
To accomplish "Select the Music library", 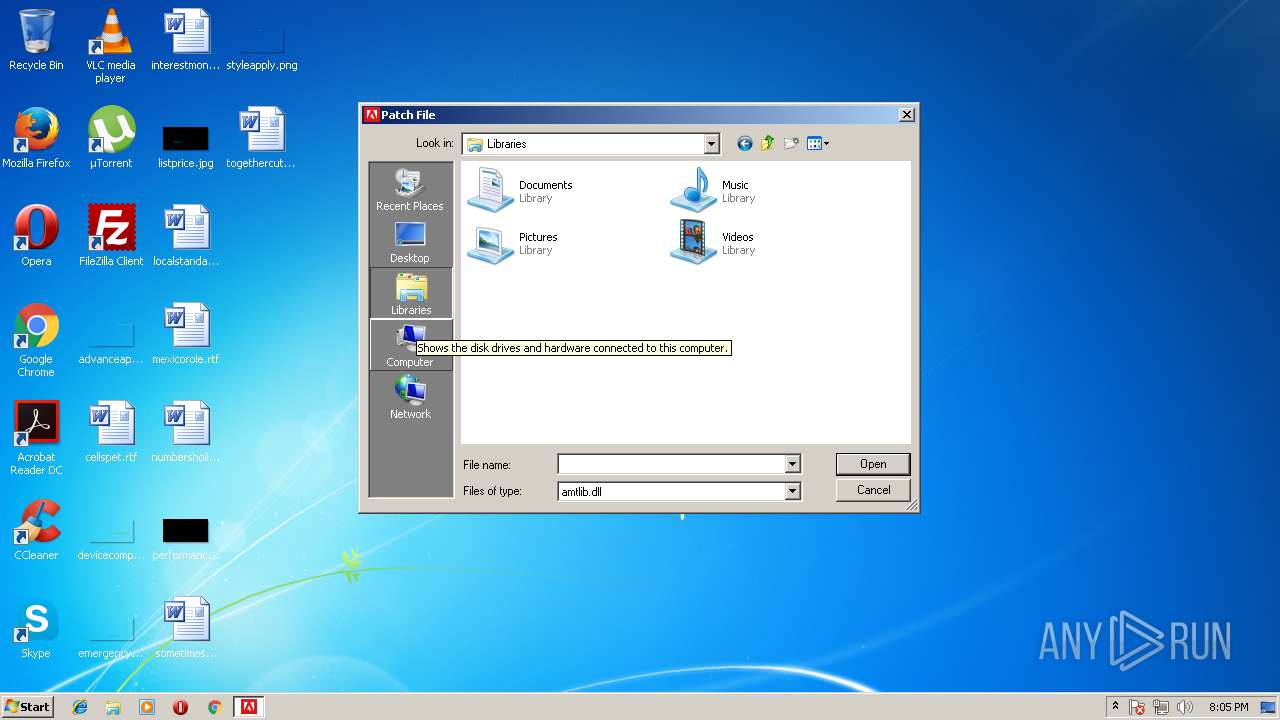I will 712,190.
